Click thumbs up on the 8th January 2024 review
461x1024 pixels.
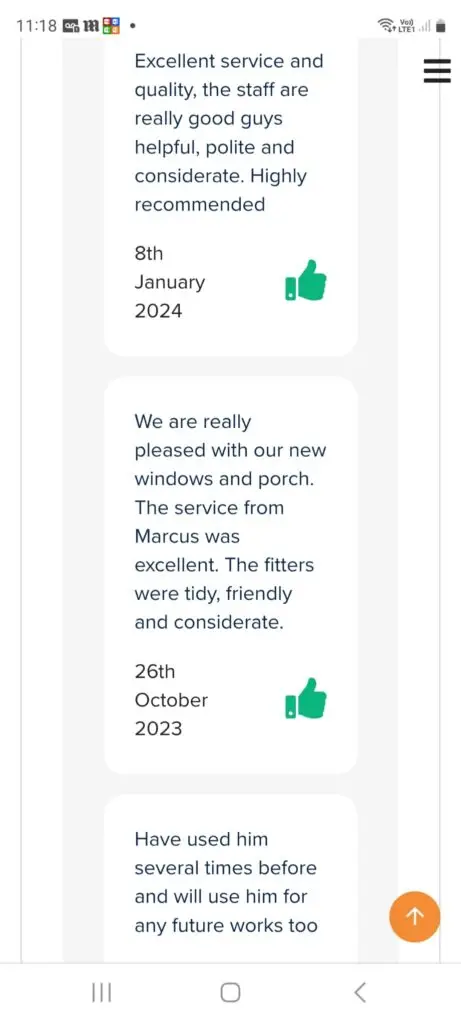click(x=306, y=280)
